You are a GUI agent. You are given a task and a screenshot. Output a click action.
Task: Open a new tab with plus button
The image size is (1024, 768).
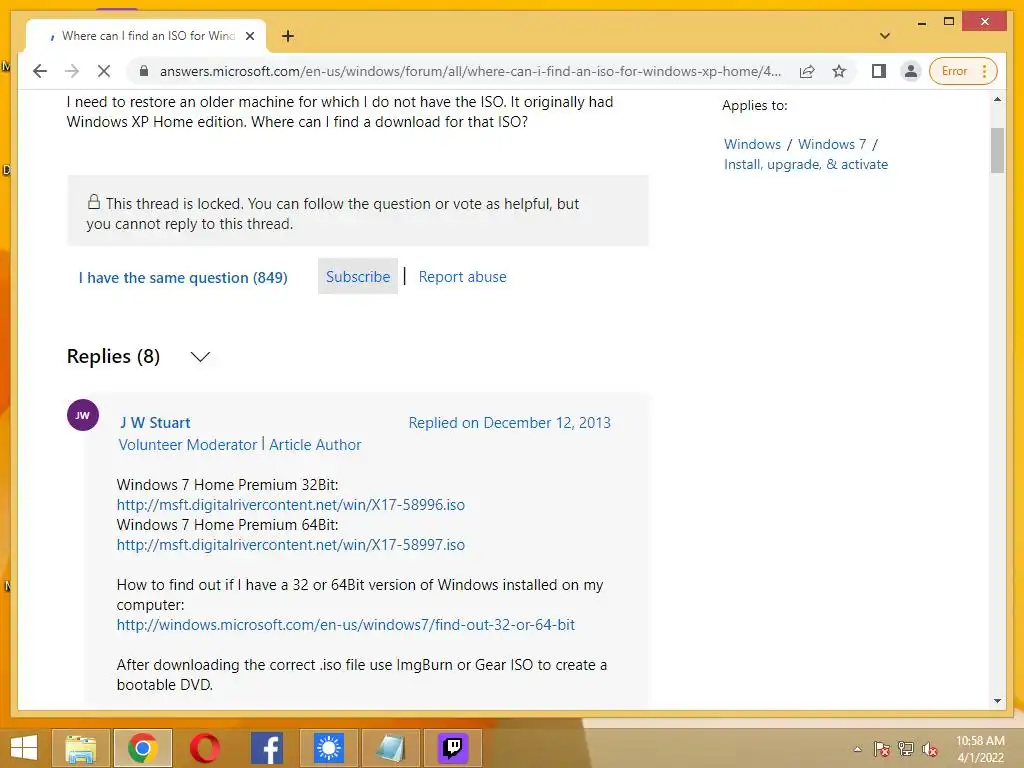[288, 36]
